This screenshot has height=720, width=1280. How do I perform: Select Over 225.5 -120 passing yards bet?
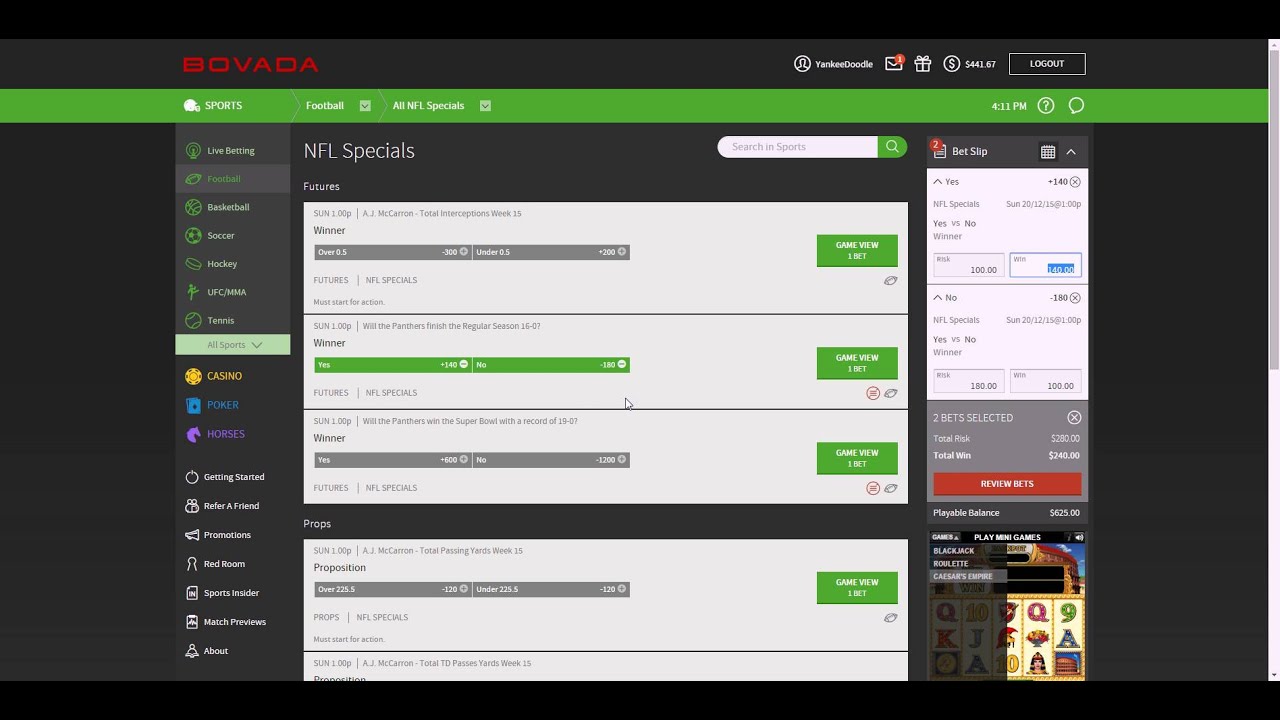point(392,589)
